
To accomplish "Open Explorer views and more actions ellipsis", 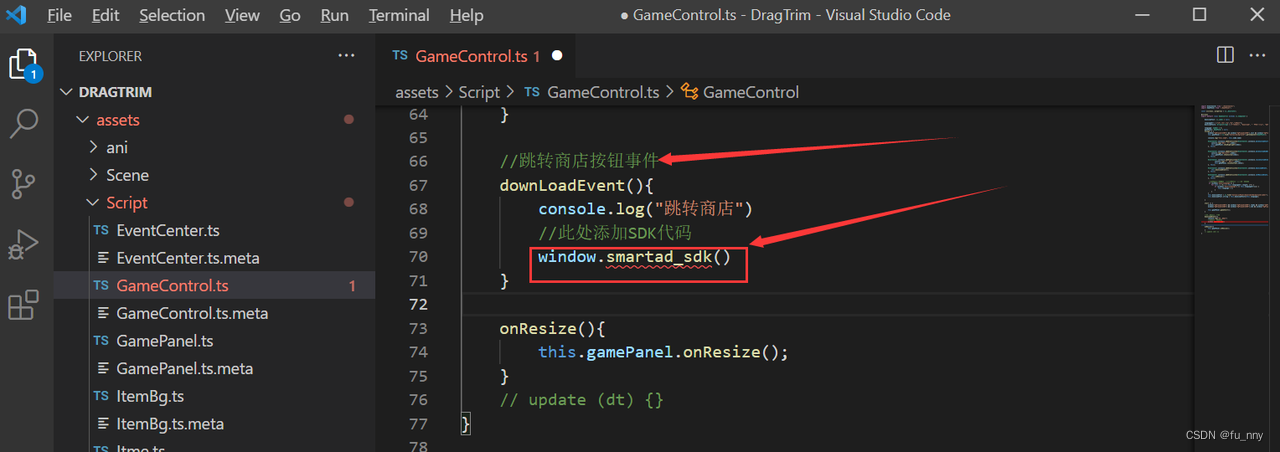I will point(346,56).
